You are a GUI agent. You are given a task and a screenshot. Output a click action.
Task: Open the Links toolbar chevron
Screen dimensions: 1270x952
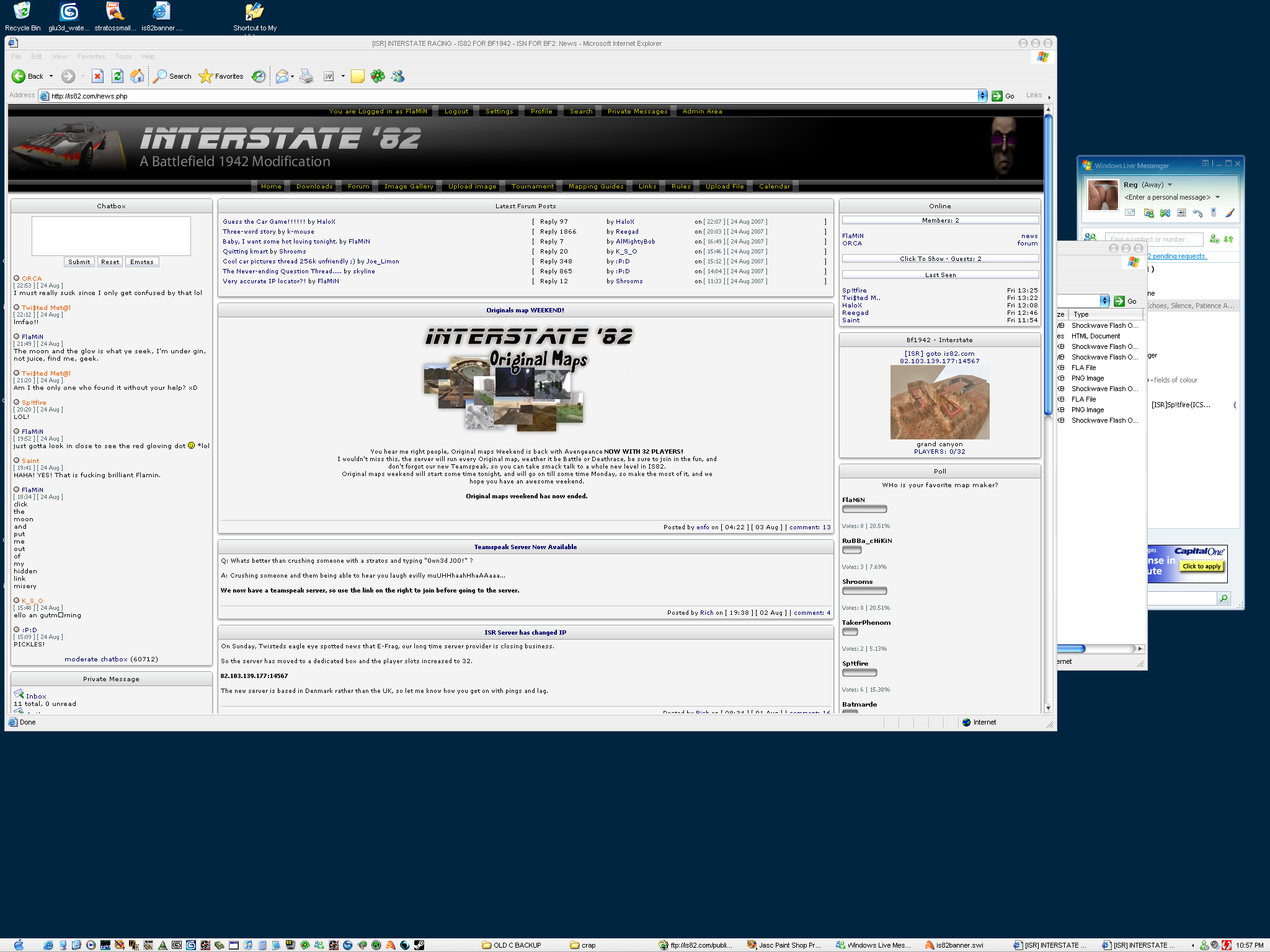pyautogui.click(x=1049, y=97)
